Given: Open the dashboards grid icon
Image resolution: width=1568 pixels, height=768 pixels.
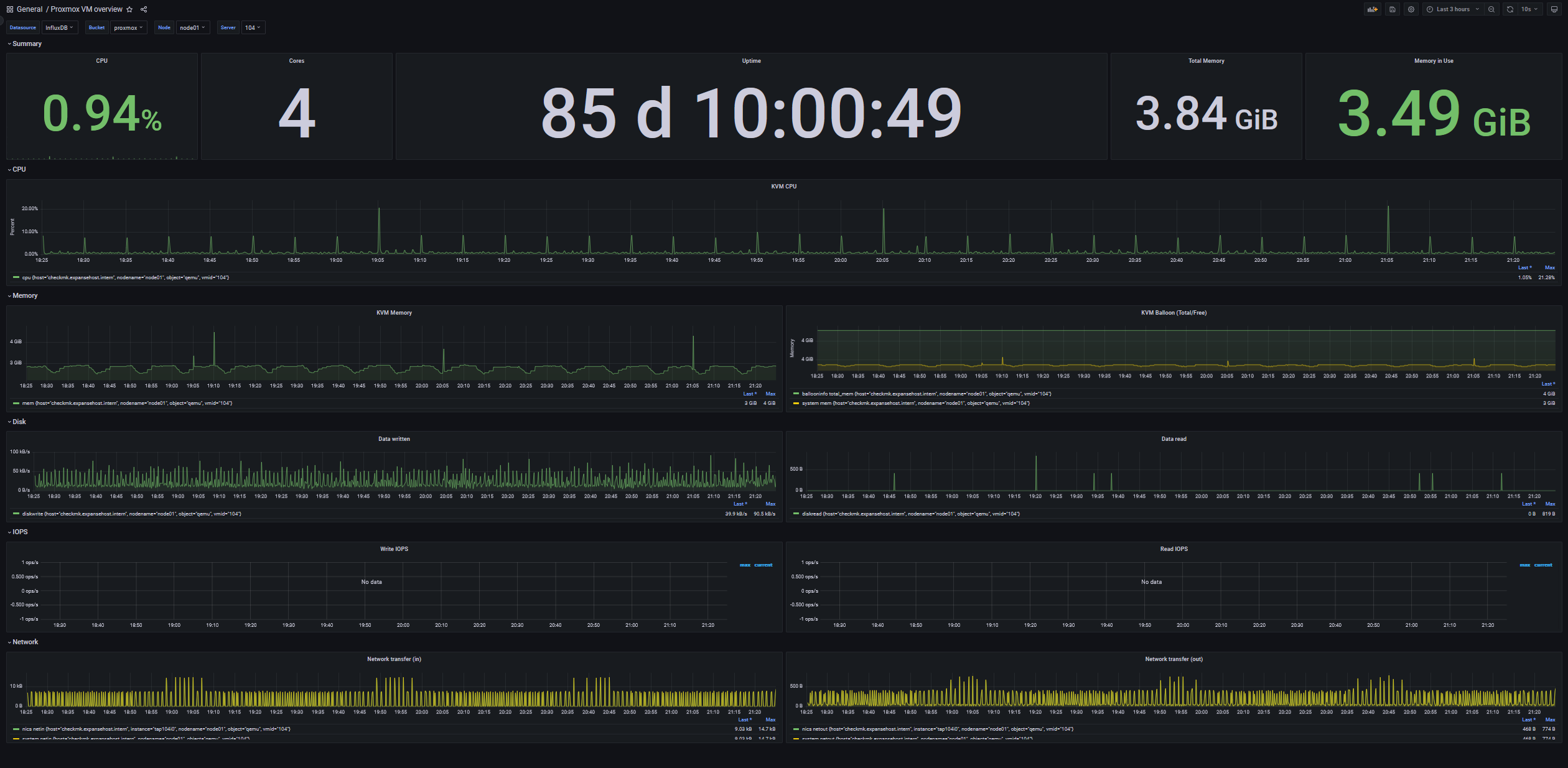Looking at the screenshot, I should point(9,9).
